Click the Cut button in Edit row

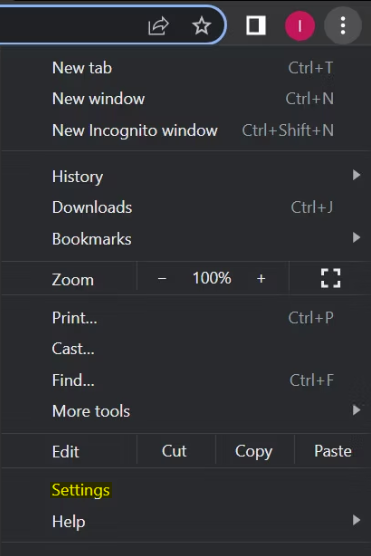pos(174,451)
